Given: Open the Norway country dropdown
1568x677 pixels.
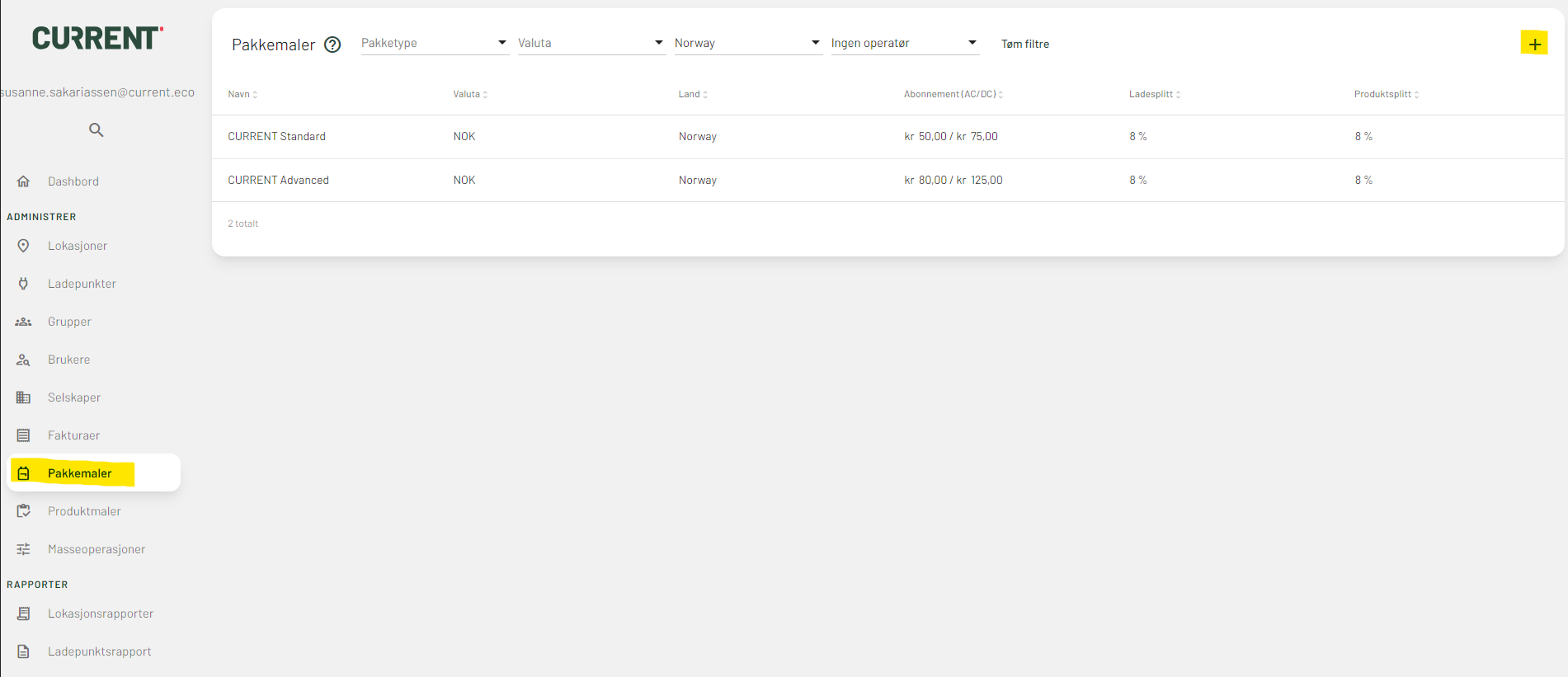Looking at the screenshot, I should click(x=748, y=43).
